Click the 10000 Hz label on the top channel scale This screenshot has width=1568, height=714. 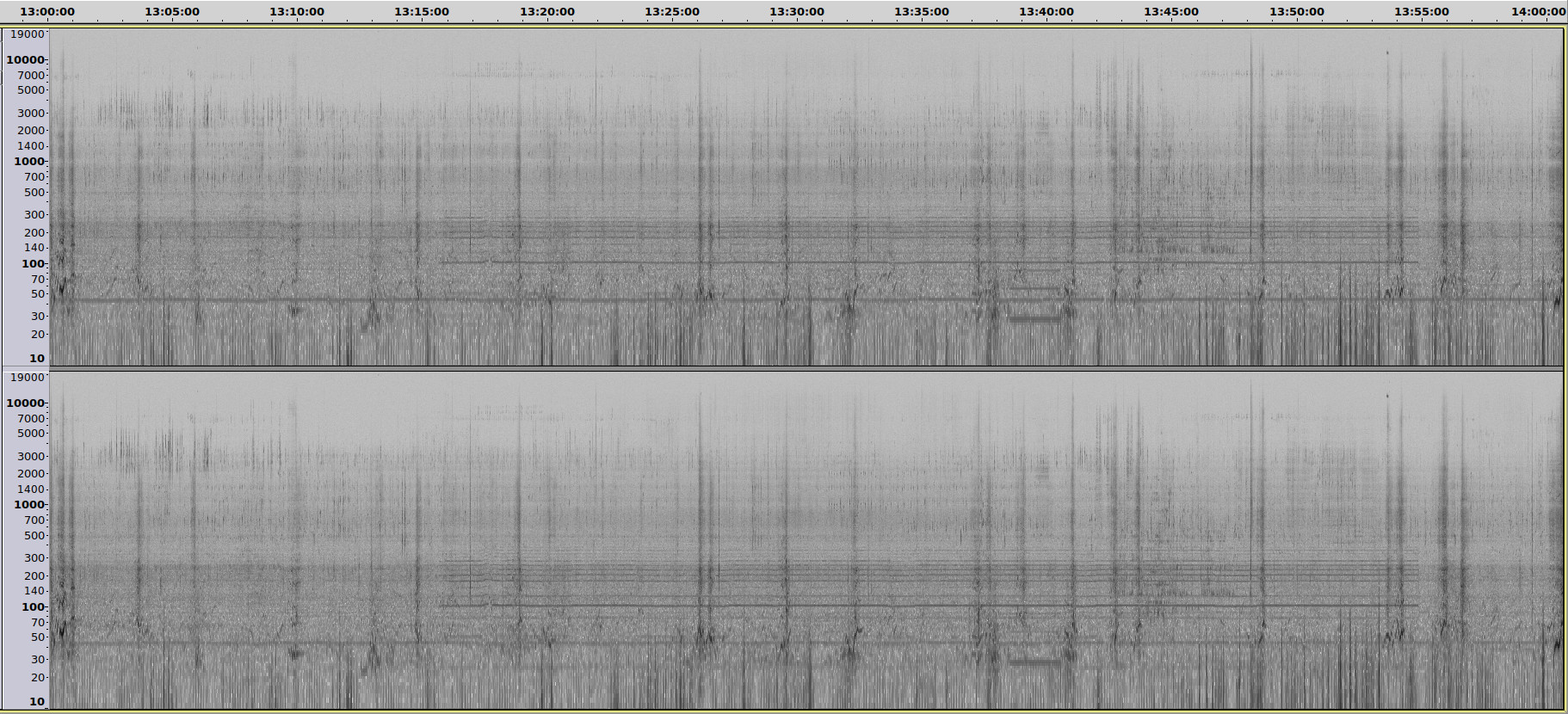pyautogui.click(x=26, y=60)
